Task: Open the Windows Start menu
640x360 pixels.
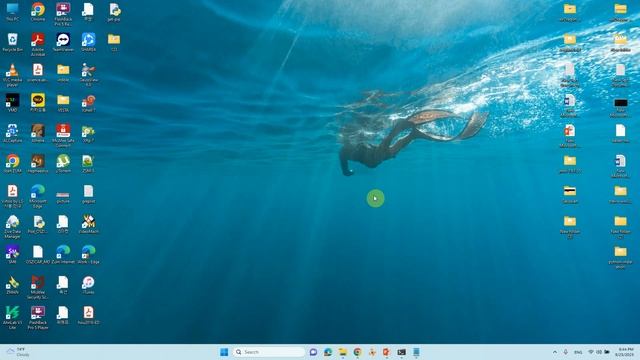Action: 224,352
